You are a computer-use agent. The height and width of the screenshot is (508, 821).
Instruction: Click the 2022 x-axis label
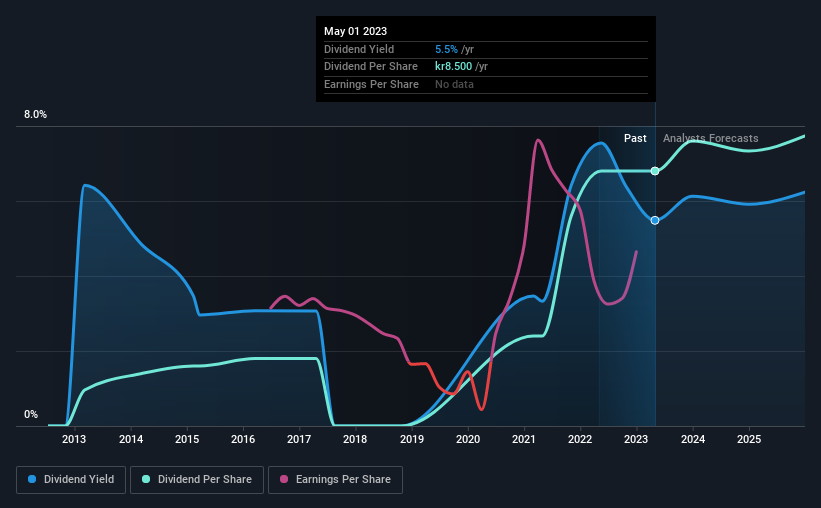tap(580, 439)
